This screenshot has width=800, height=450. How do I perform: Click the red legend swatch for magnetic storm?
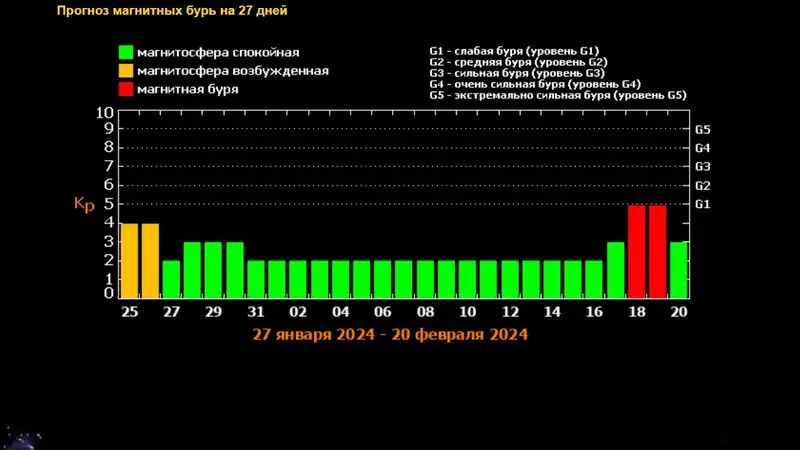(126, 90)
